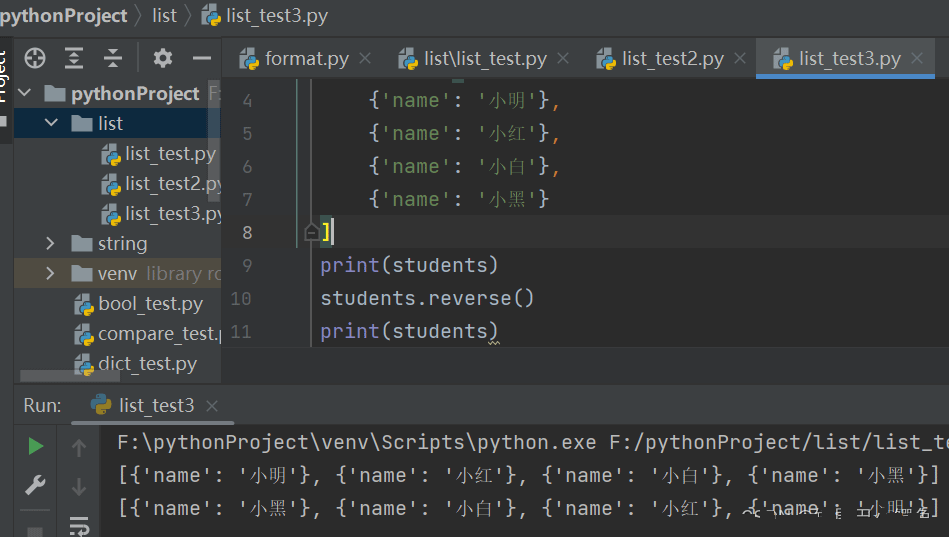Image resolution: width=949 pixels, height=537 pixels.
Task: Hide the project panel with minus icon
Action: (202, 58)
